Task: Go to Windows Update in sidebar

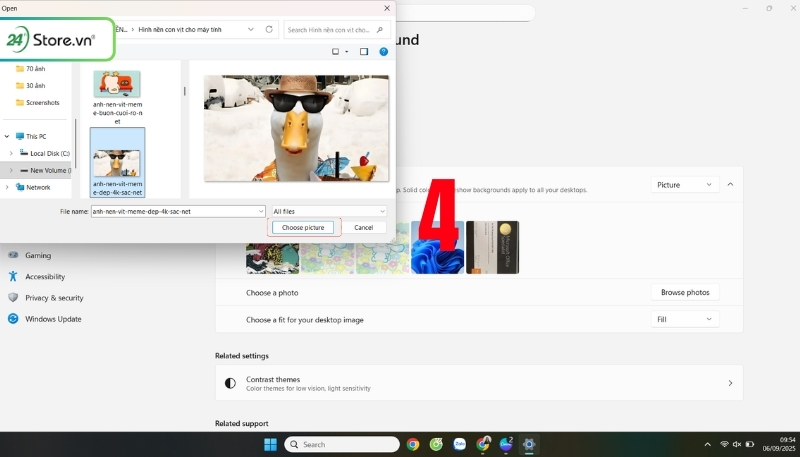Action: 53,319
